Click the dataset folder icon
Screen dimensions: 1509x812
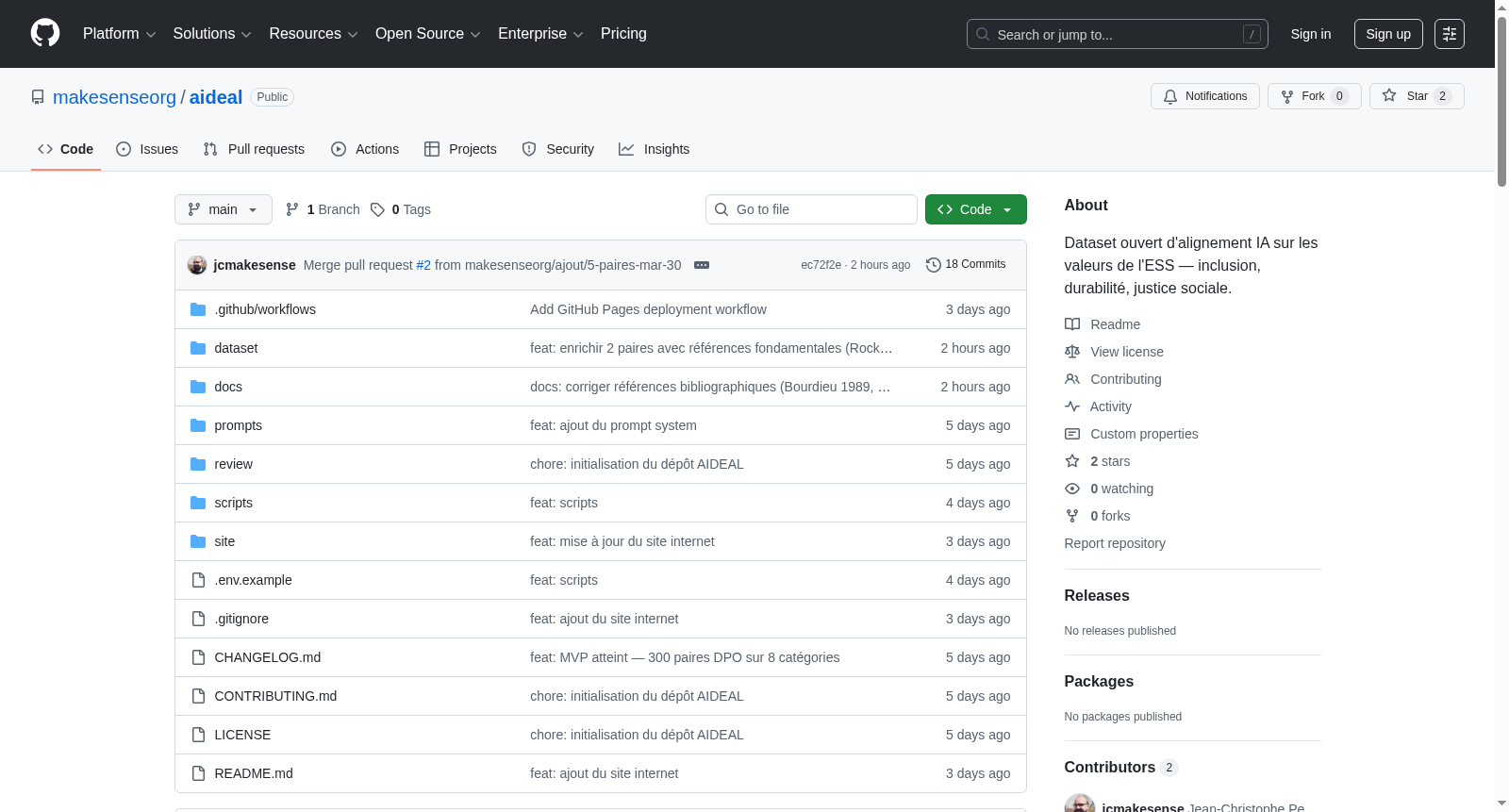click(x=198, y=348)
